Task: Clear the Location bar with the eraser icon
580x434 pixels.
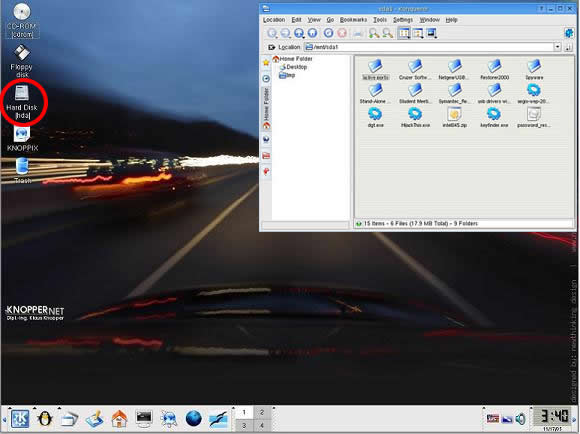Action: point(272,47)
